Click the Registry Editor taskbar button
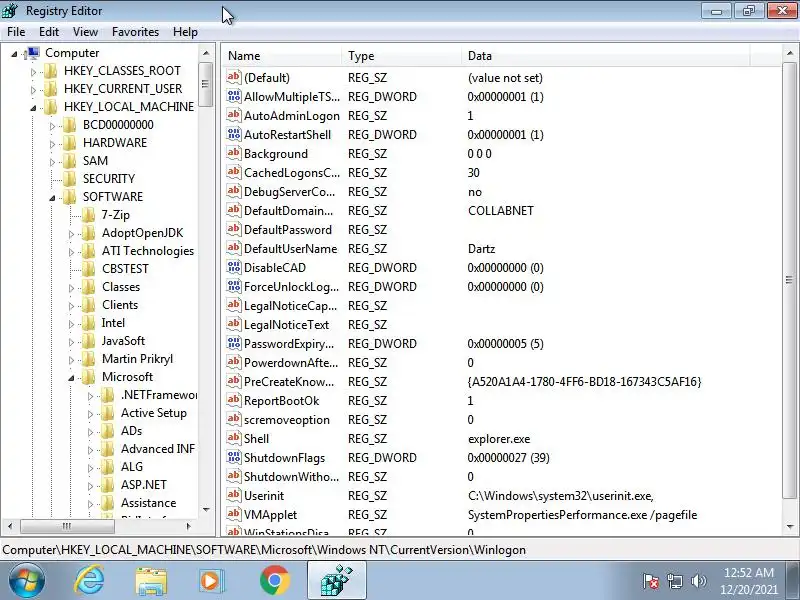Screen dimensions: 800x600 (336, 581)
